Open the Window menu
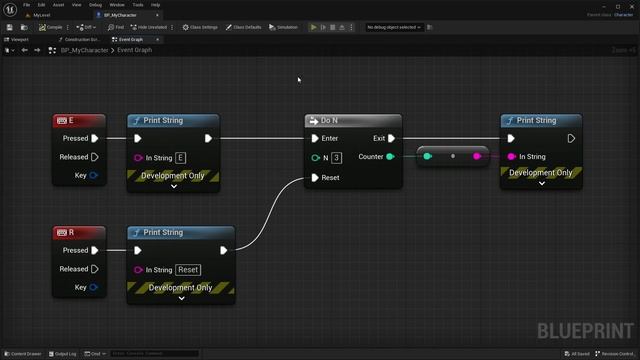The image size is (640, 360). pos(117,5)
